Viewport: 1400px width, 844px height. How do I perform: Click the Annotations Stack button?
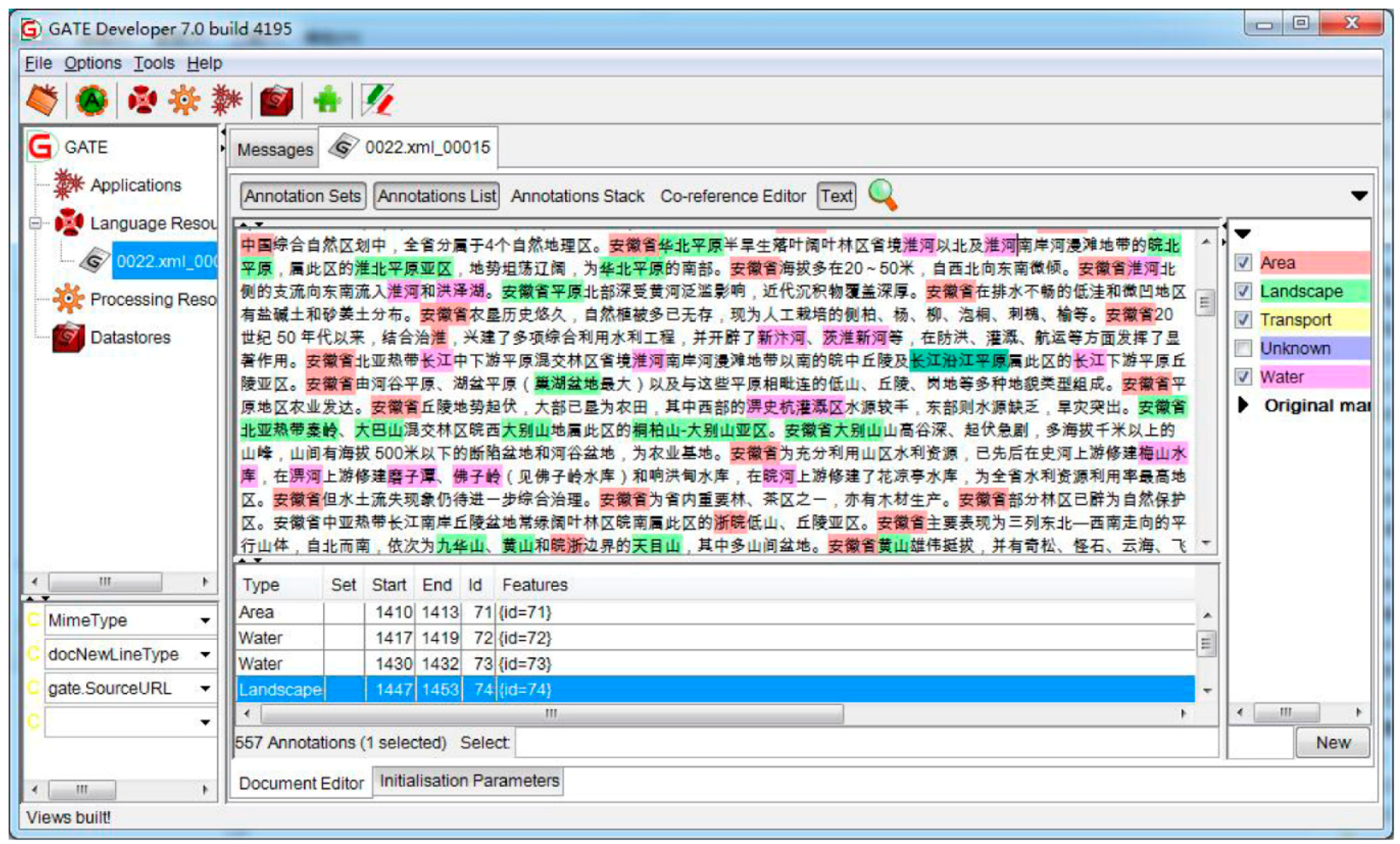[577, 196]
